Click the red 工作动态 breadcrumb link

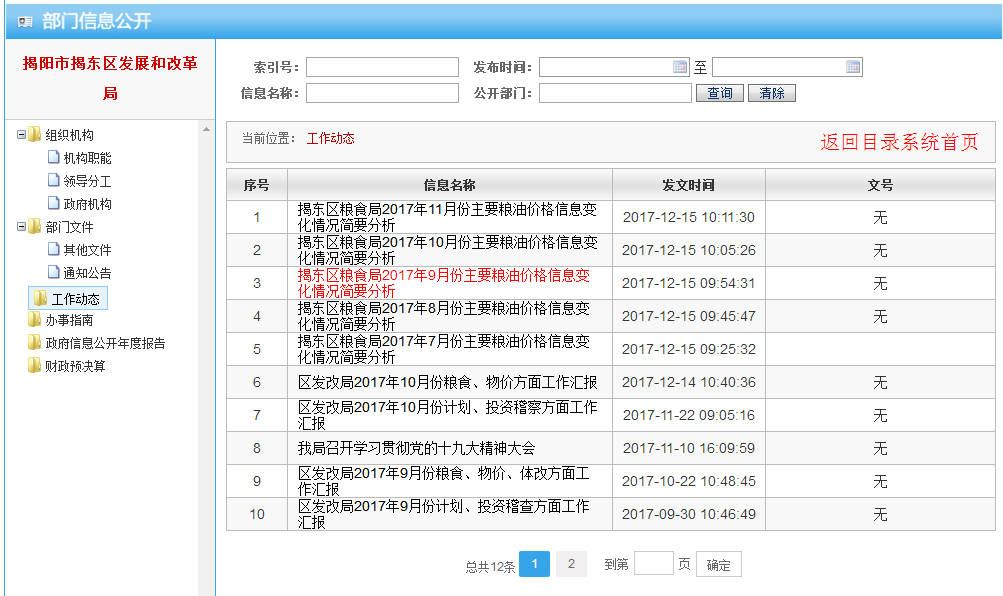click(331, 138)
